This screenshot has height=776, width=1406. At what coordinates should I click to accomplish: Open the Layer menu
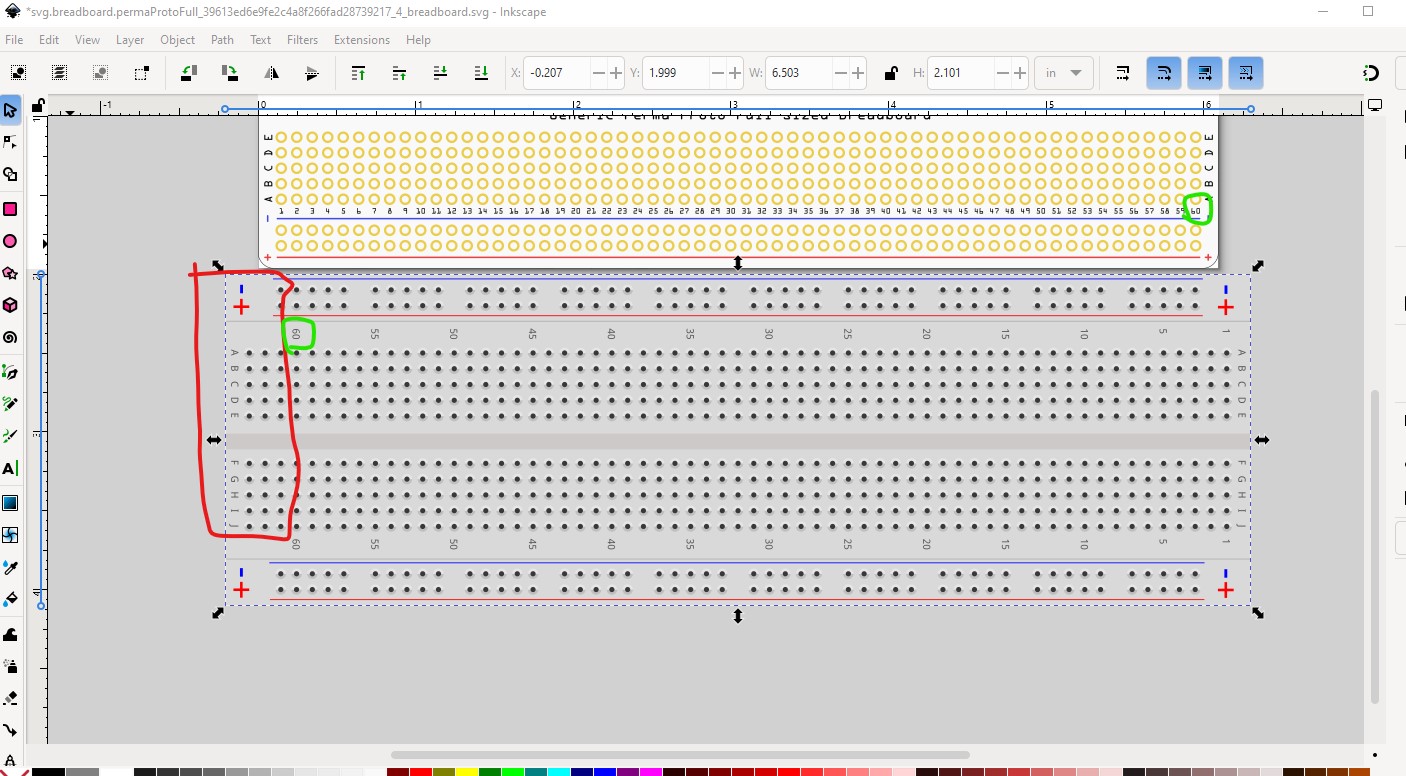(x=130, y=40)
